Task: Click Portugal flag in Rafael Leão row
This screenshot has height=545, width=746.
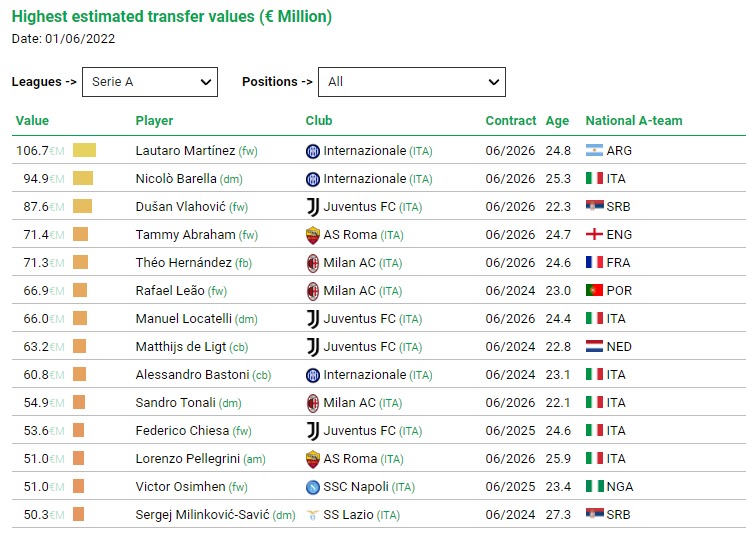Action: [594, 290]
